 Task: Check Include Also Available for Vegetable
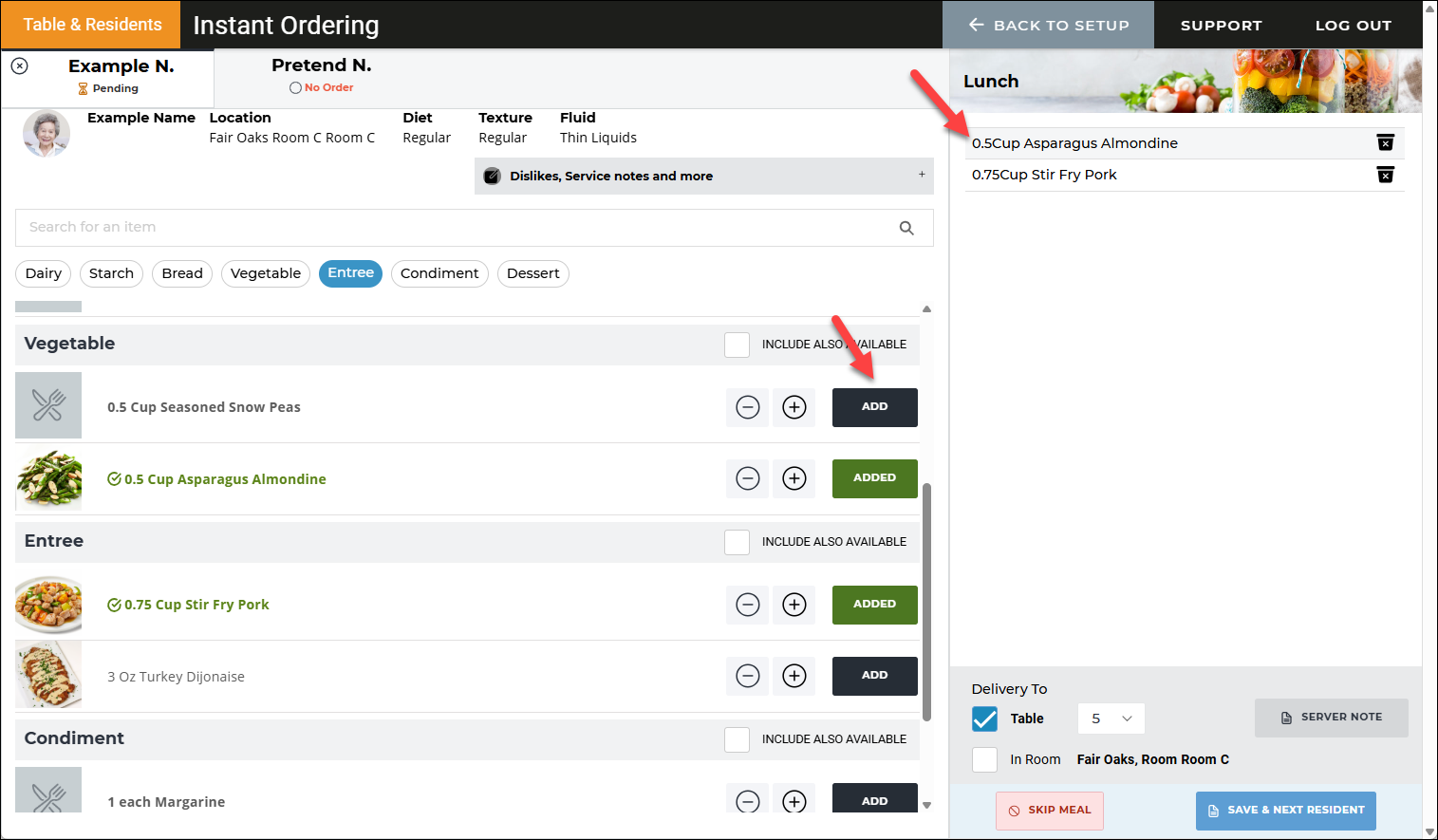click(x=737, y=345)
